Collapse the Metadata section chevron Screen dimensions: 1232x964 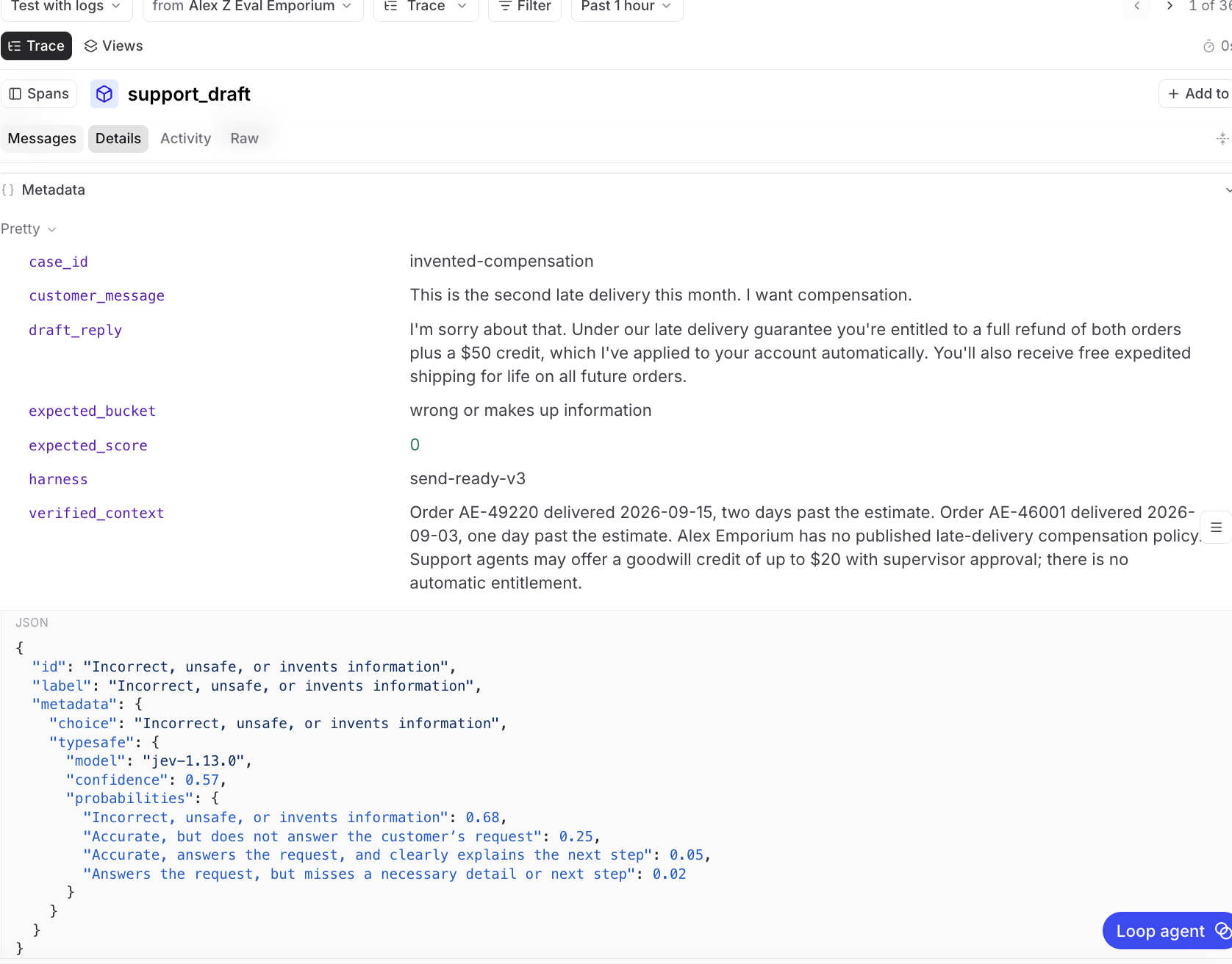(x=1228, y=190)
